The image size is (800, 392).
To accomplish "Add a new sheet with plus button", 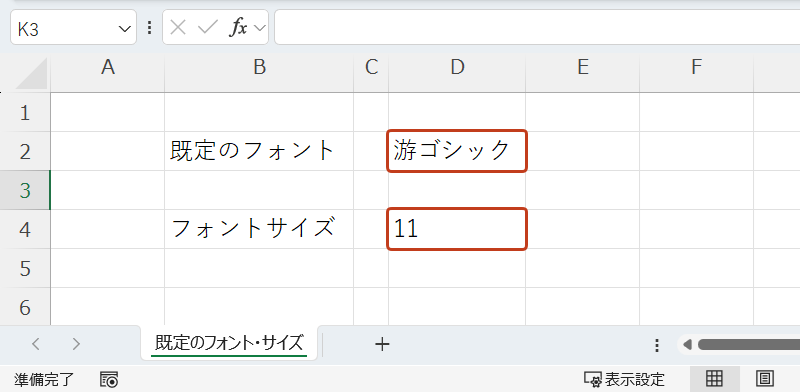I will coord(382,345).
